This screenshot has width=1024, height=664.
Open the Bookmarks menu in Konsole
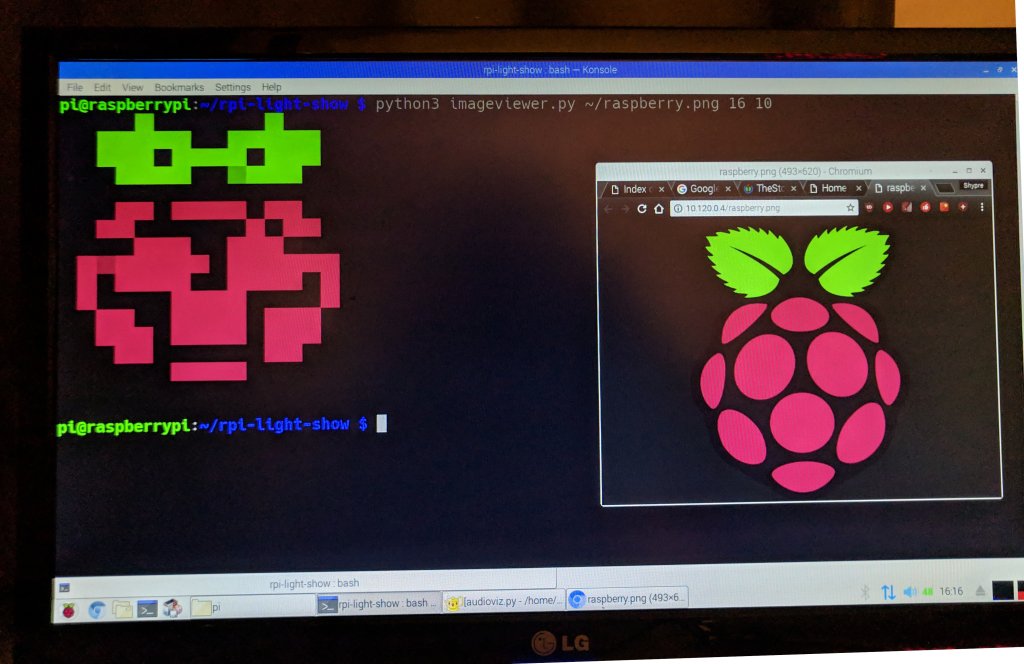click(x=179, y=87)
